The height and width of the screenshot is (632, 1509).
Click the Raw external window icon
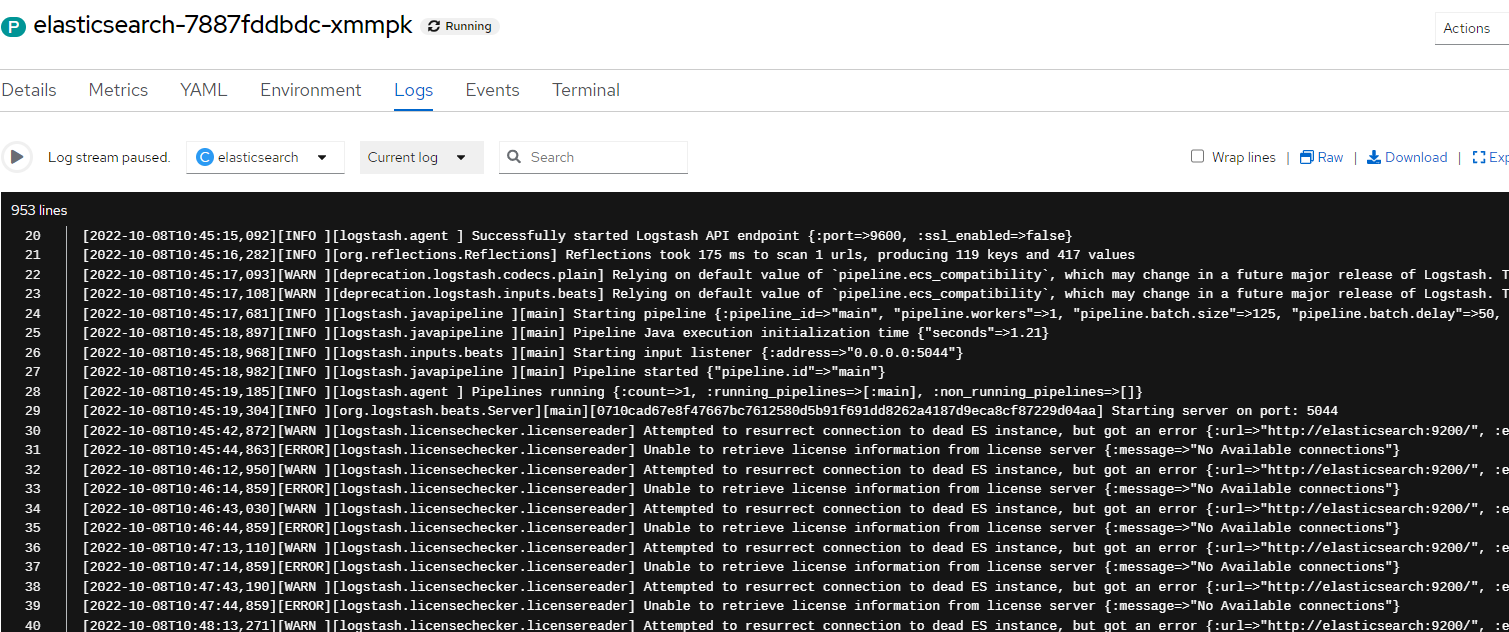point(1306,157)
